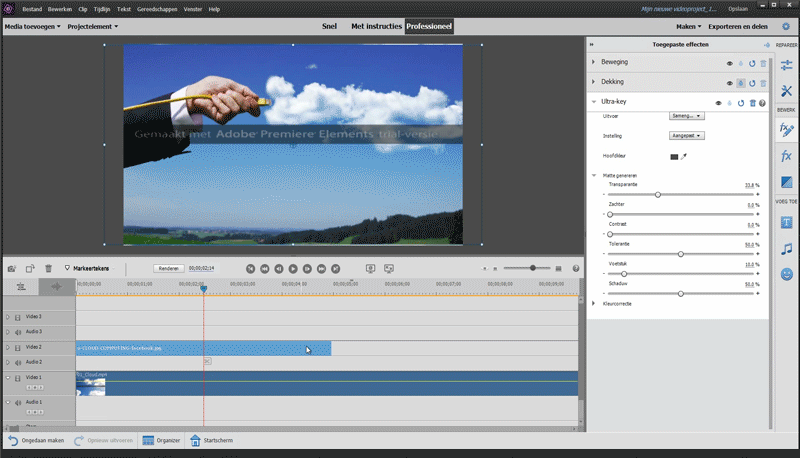Open the Tools wrench icon in sidebar
The width and height of the screenshot is (800, 458).
(x=786, y=92)
